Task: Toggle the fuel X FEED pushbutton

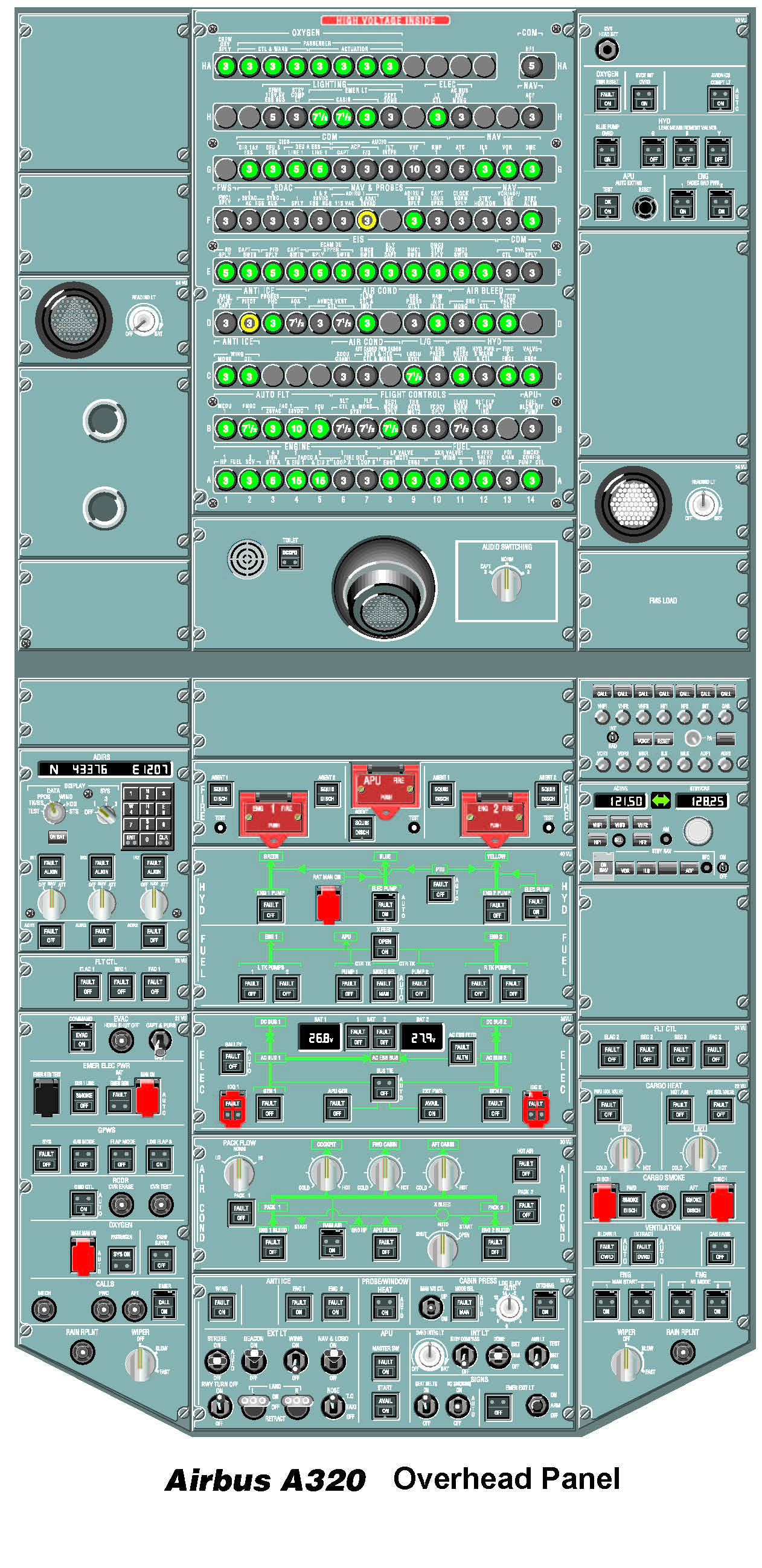Action: pyautogui.click(x=385, y=946)
